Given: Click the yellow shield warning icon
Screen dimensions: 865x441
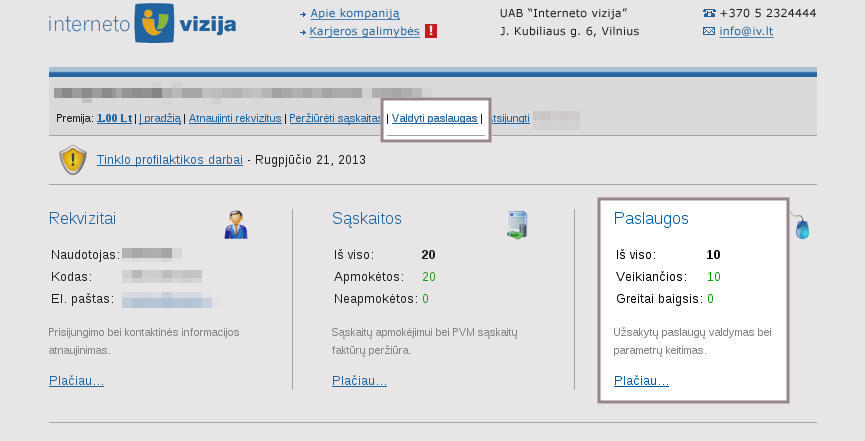Looking at the screenshot, I should [x=72, y=160].
